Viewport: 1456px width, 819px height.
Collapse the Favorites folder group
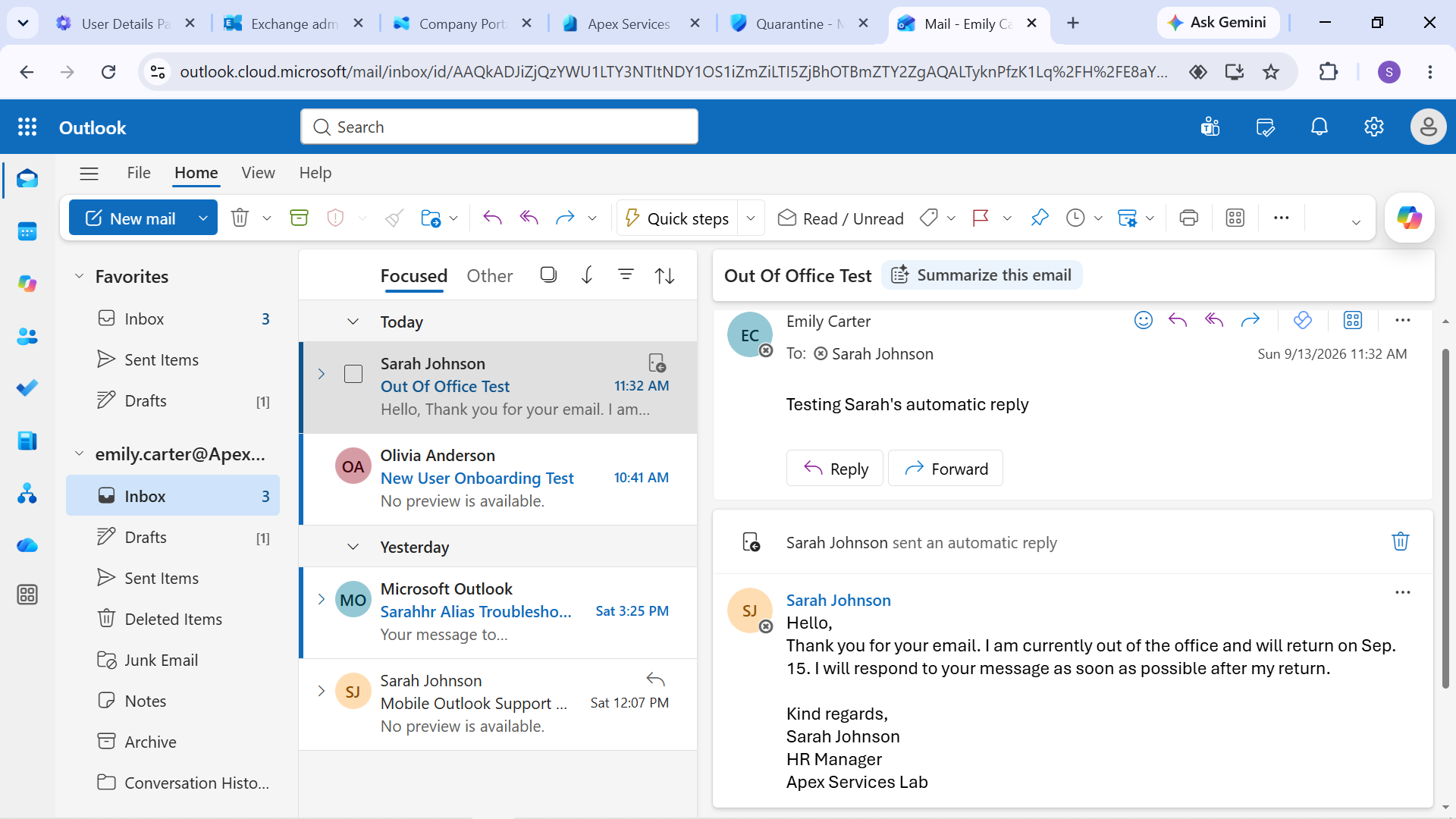point(79,276)
